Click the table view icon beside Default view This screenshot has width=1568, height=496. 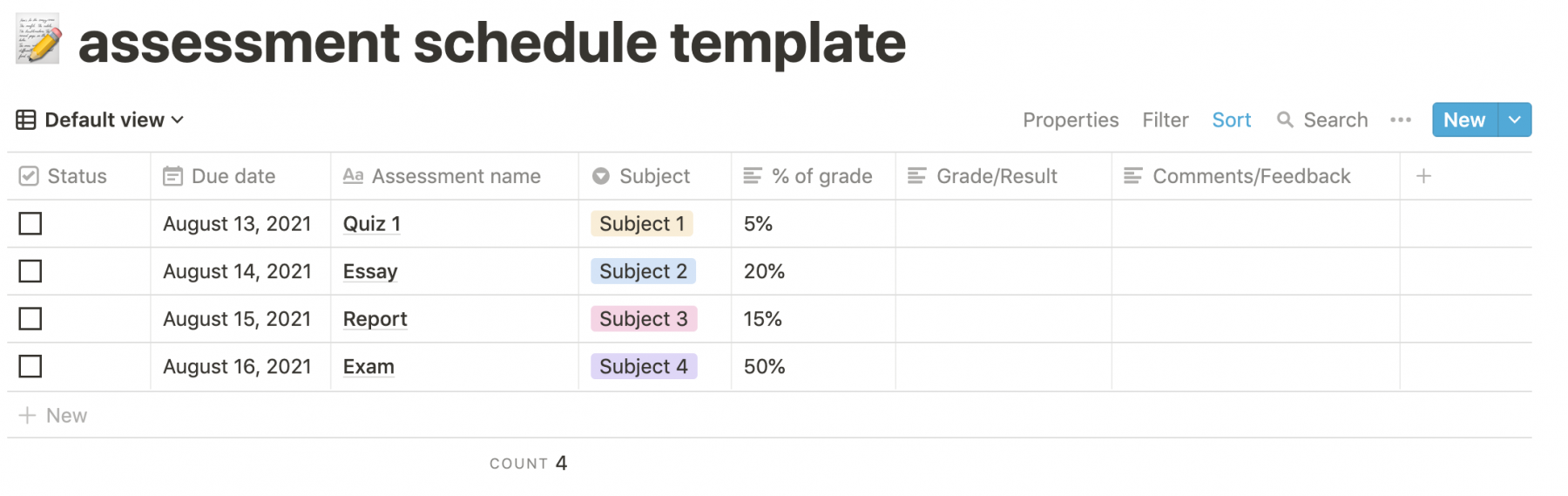pos(26,120)
